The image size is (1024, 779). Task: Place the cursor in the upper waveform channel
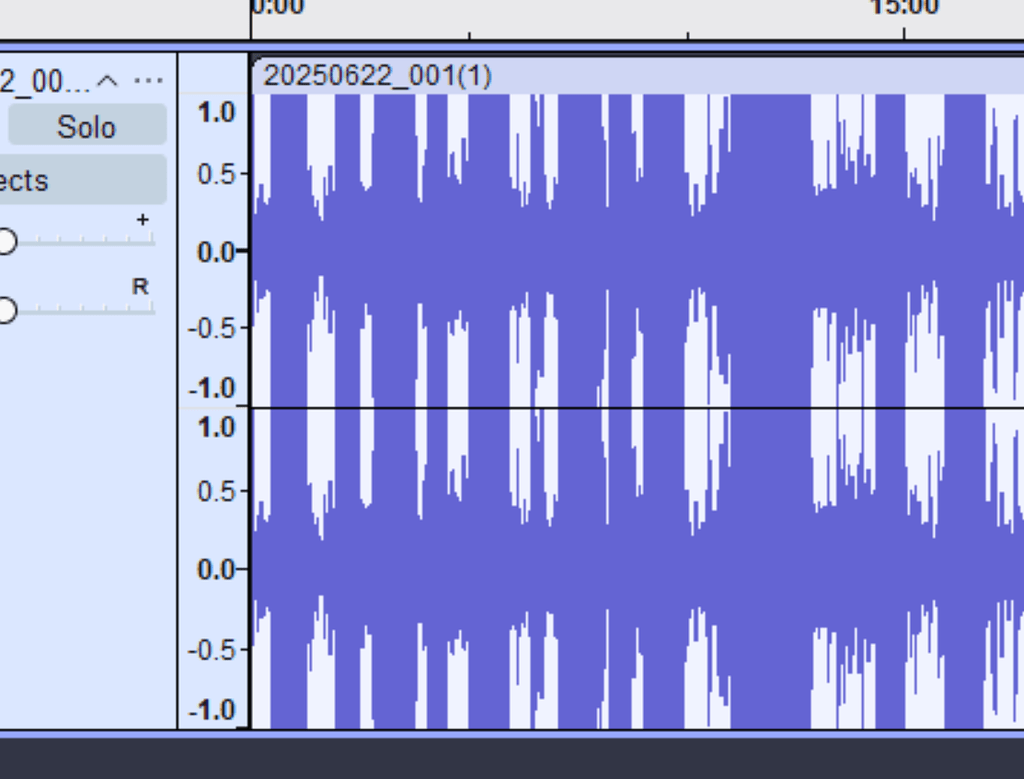600,250
